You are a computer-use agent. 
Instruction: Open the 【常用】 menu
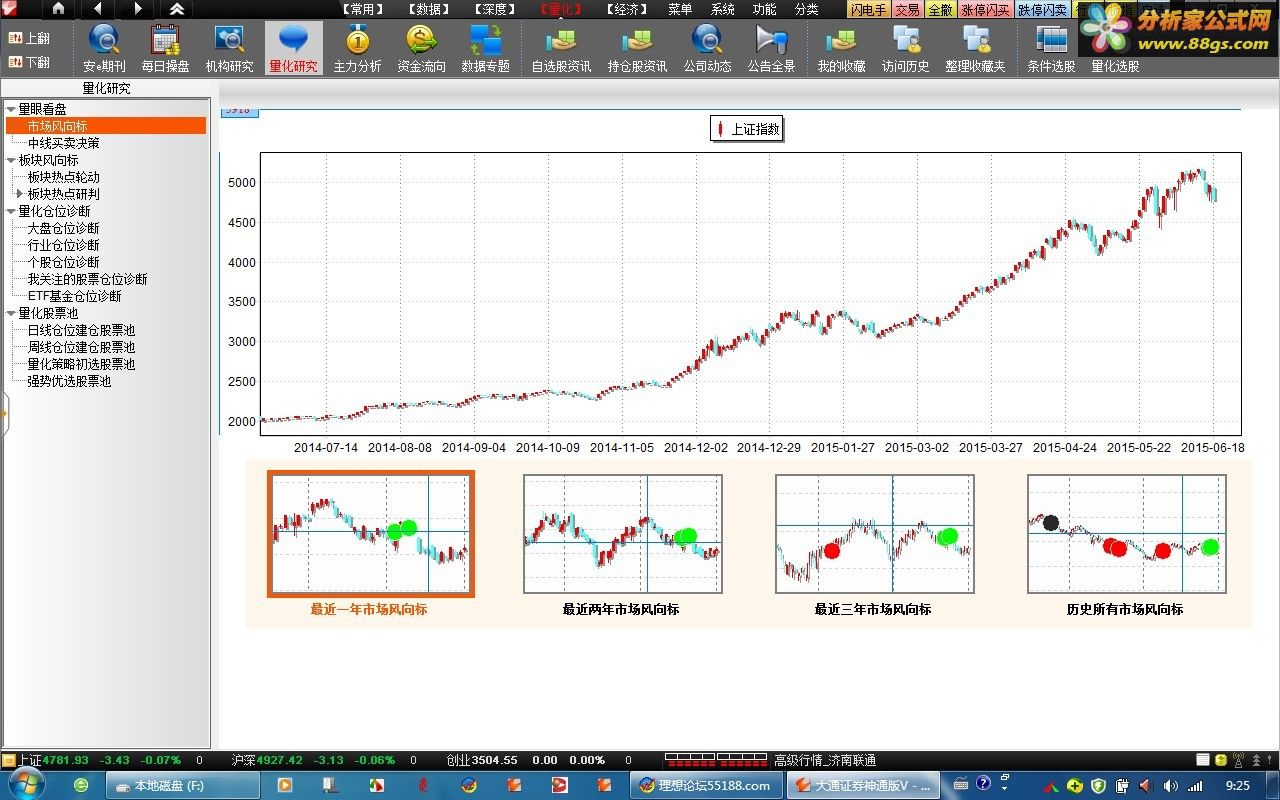(x=363, y=9)
